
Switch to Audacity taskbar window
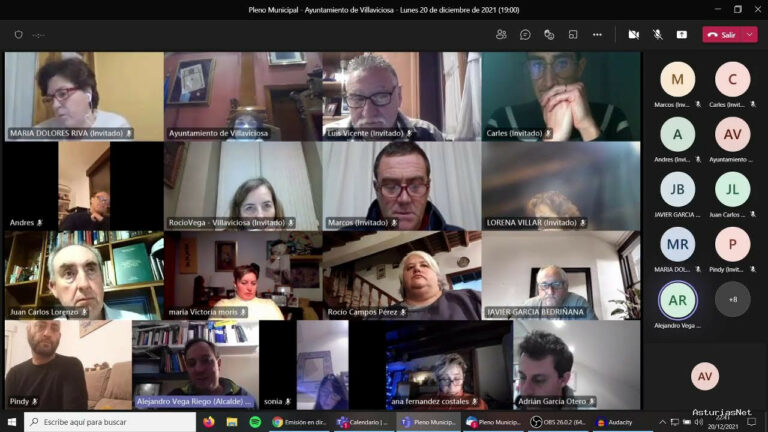pyautogui.click(x=615, y=422)
